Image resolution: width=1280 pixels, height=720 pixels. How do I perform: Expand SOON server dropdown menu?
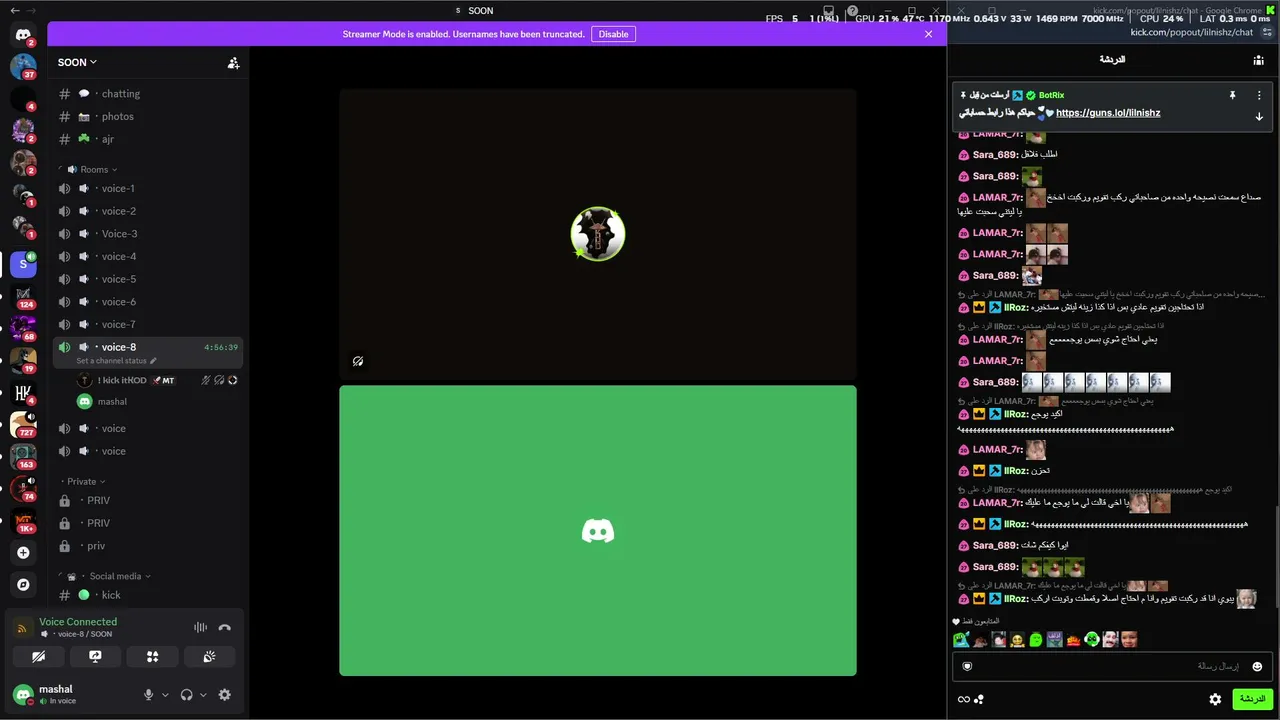(77, 62)
